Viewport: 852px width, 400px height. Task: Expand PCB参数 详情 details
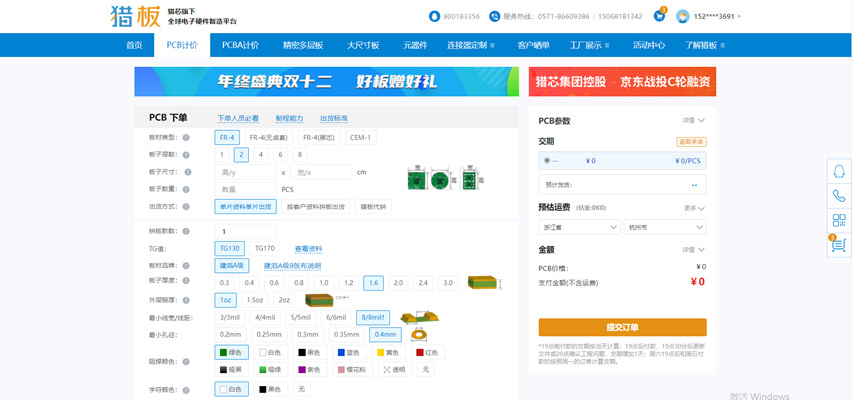click(693, 121)
